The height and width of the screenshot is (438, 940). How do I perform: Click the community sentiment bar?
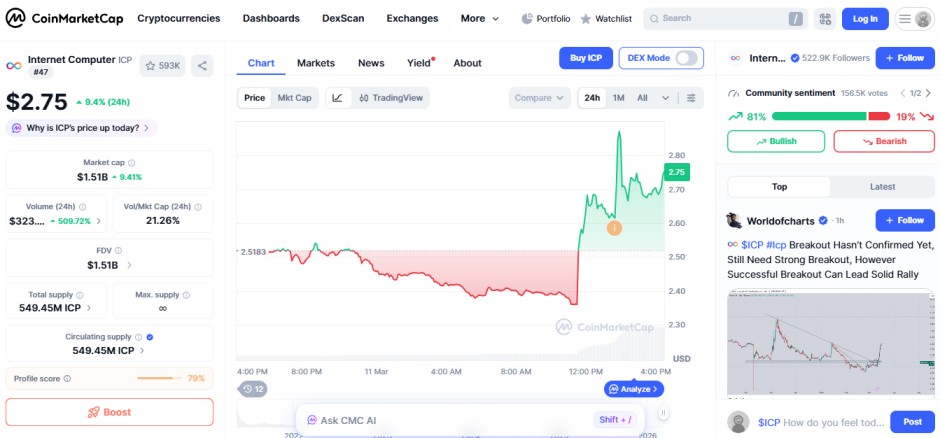click(831, 116)
